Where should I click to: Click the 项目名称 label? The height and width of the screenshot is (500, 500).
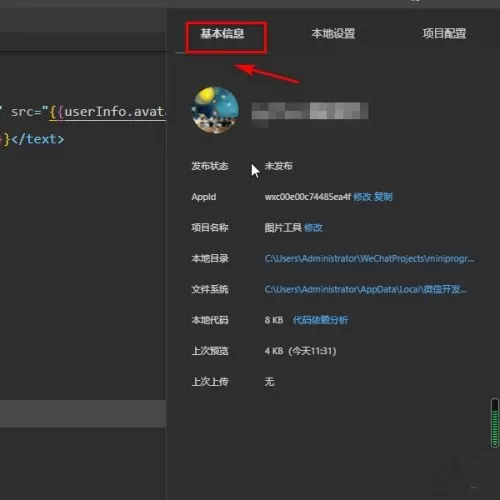pos(210,228)
